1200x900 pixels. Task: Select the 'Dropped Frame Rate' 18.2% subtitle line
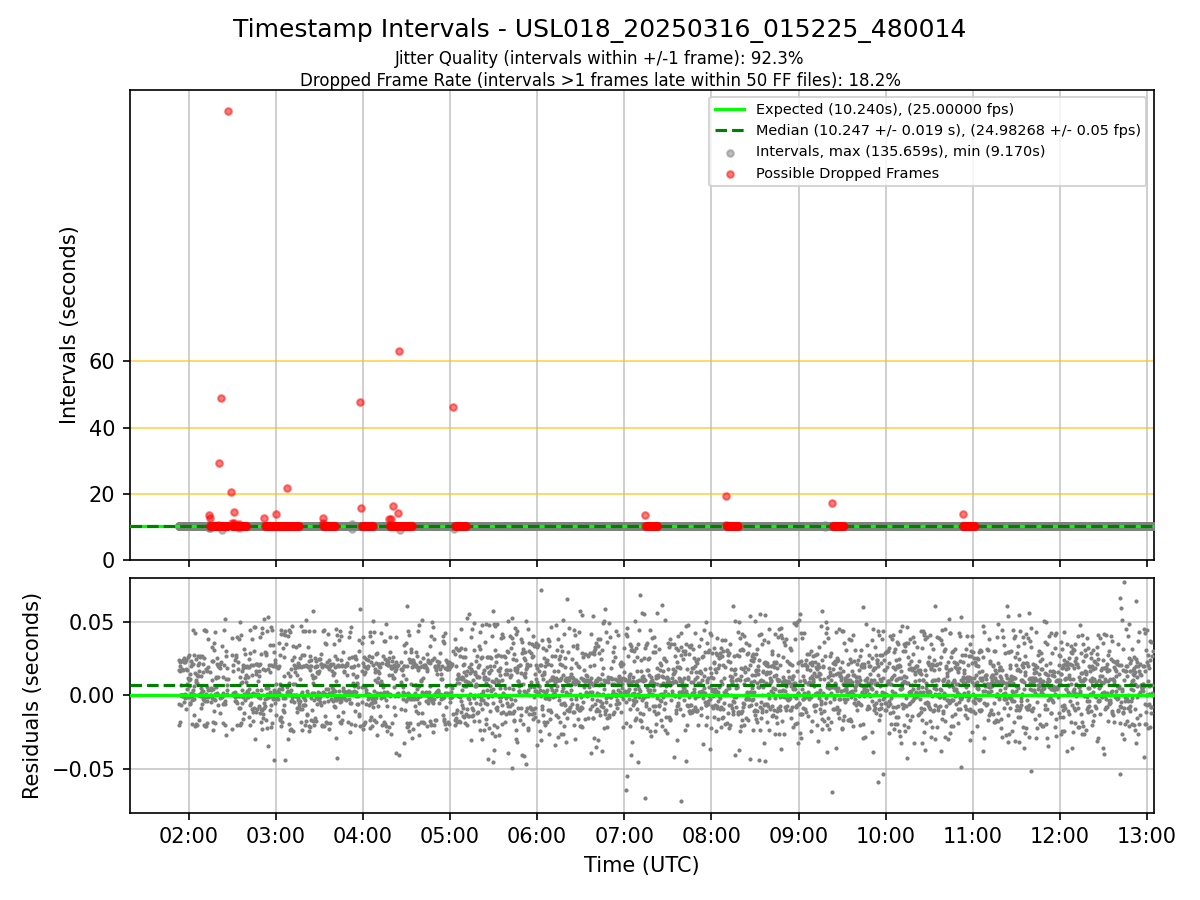pyautogui.click(x=600, y=80)
